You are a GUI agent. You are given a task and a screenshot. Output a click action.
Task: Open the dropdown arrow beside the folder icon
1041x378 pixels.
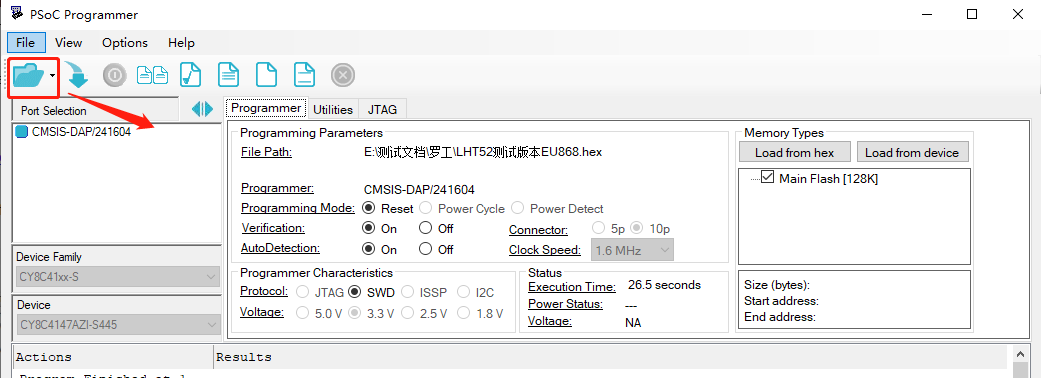[52, 76]
